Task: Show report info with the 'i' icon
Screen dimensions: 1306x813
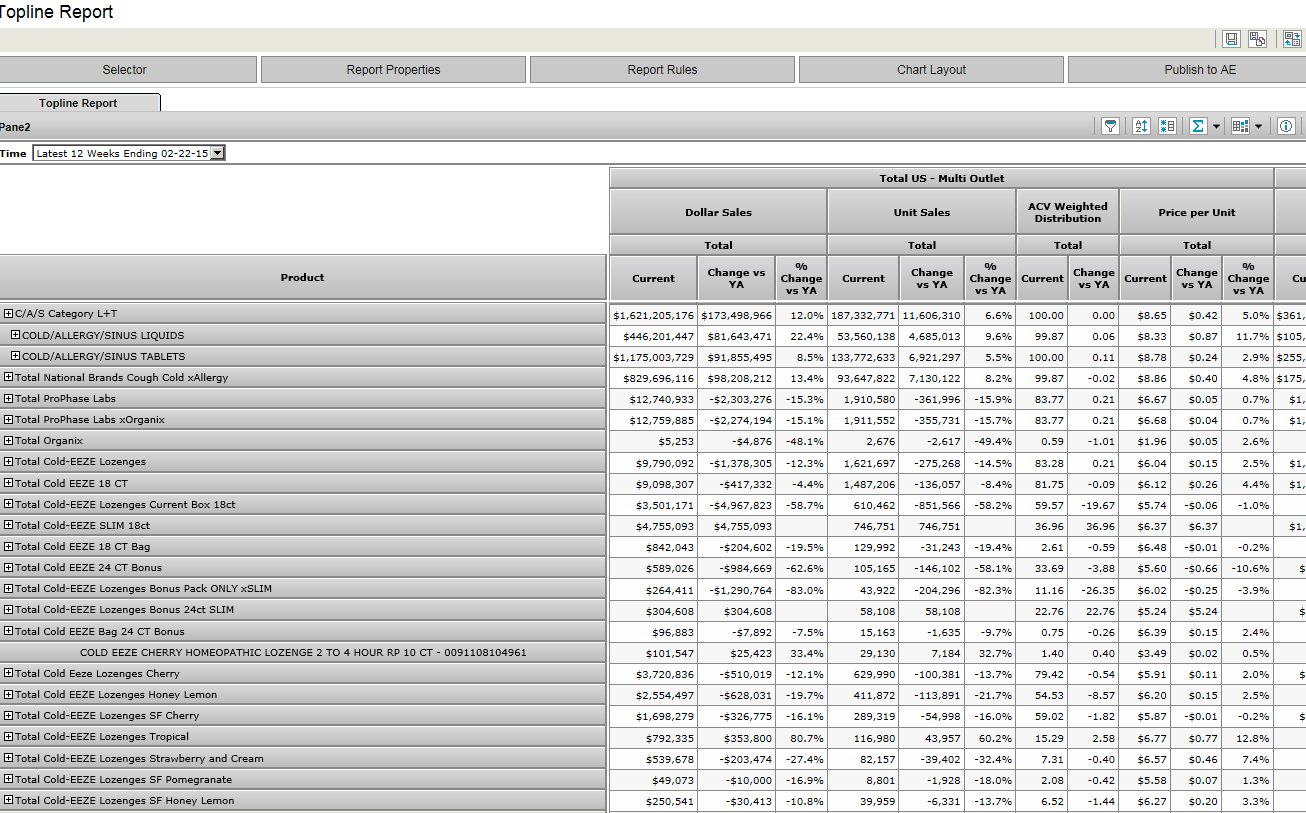Action: pos(1287,126)
